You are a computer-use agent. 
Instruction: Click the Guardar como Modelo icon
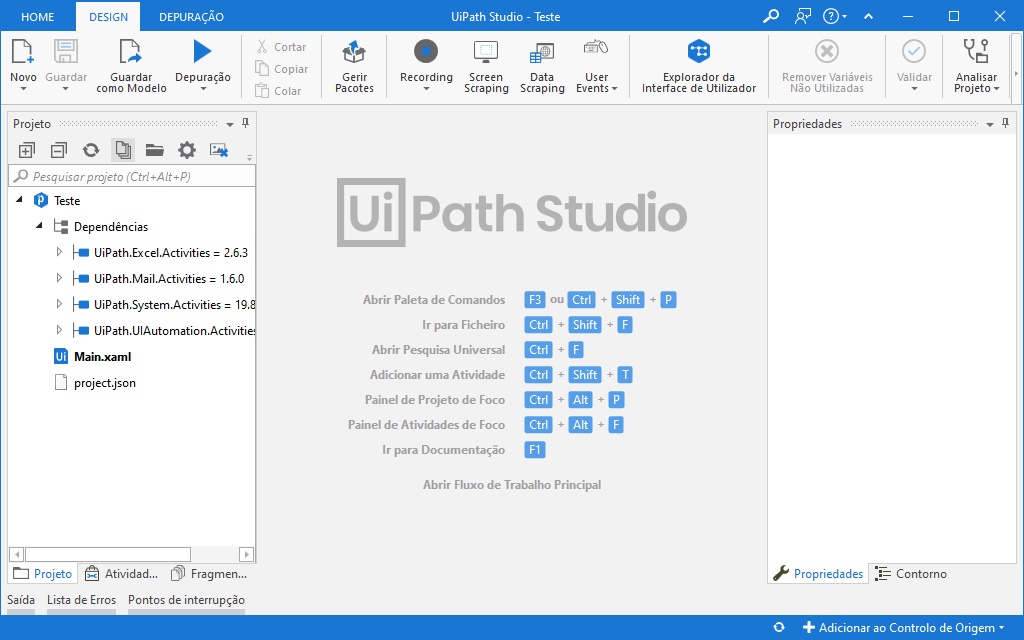pyautogui.click(x=130, y=52)
